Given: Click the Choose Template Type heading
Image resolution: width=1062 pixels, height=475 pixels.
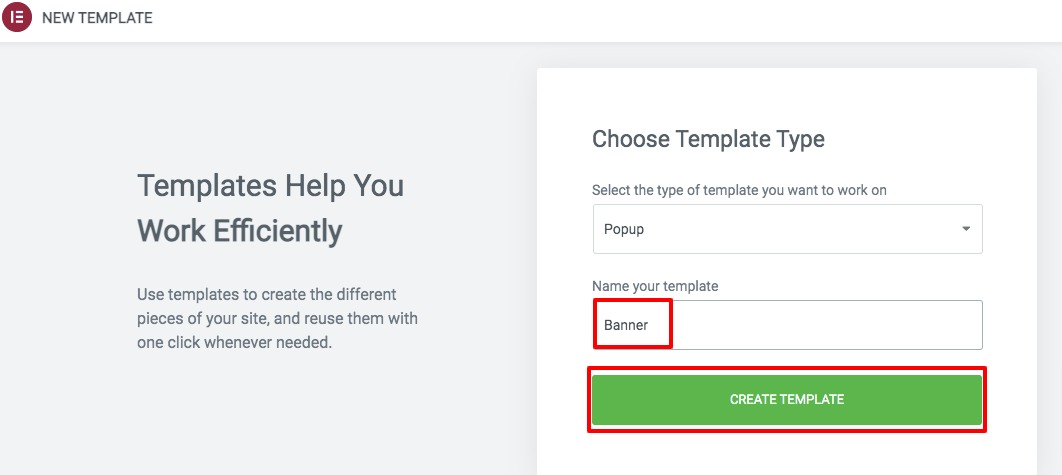Looking at the screenshot, I should pos(708,139).
